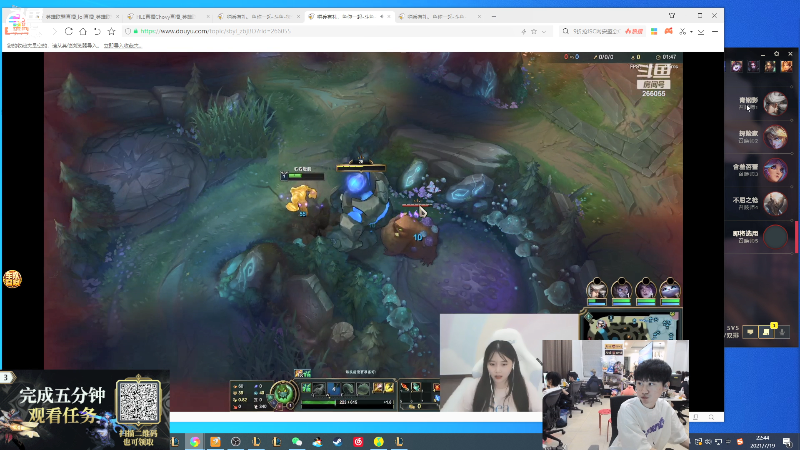Viewport: 800px width, 450px height.
Task: Click the fourth teammate portrait above the minimap
Action: [x=670, y=289]
